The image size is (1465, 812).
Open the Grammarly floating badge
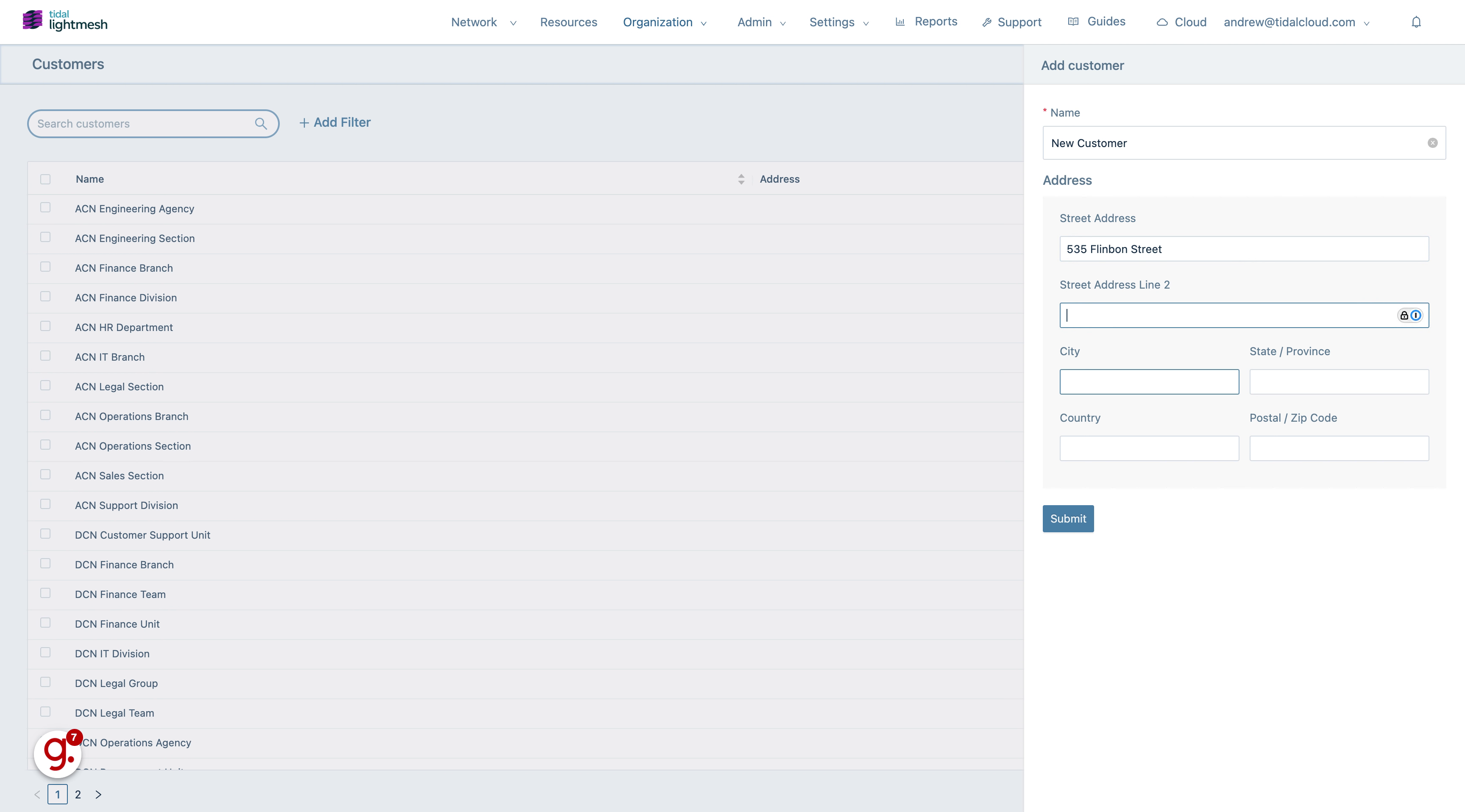point(58,754)
